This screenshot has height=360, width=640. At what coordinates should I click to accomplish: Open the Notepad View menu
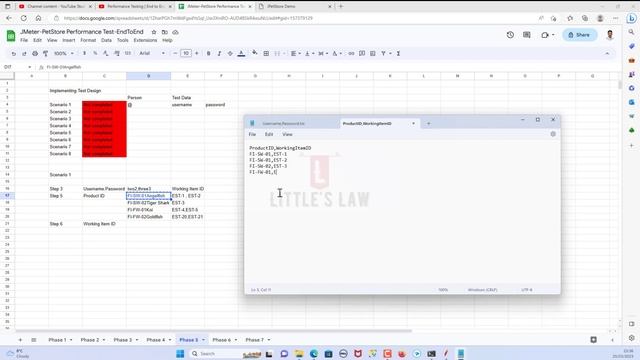(x=287, y=134)
